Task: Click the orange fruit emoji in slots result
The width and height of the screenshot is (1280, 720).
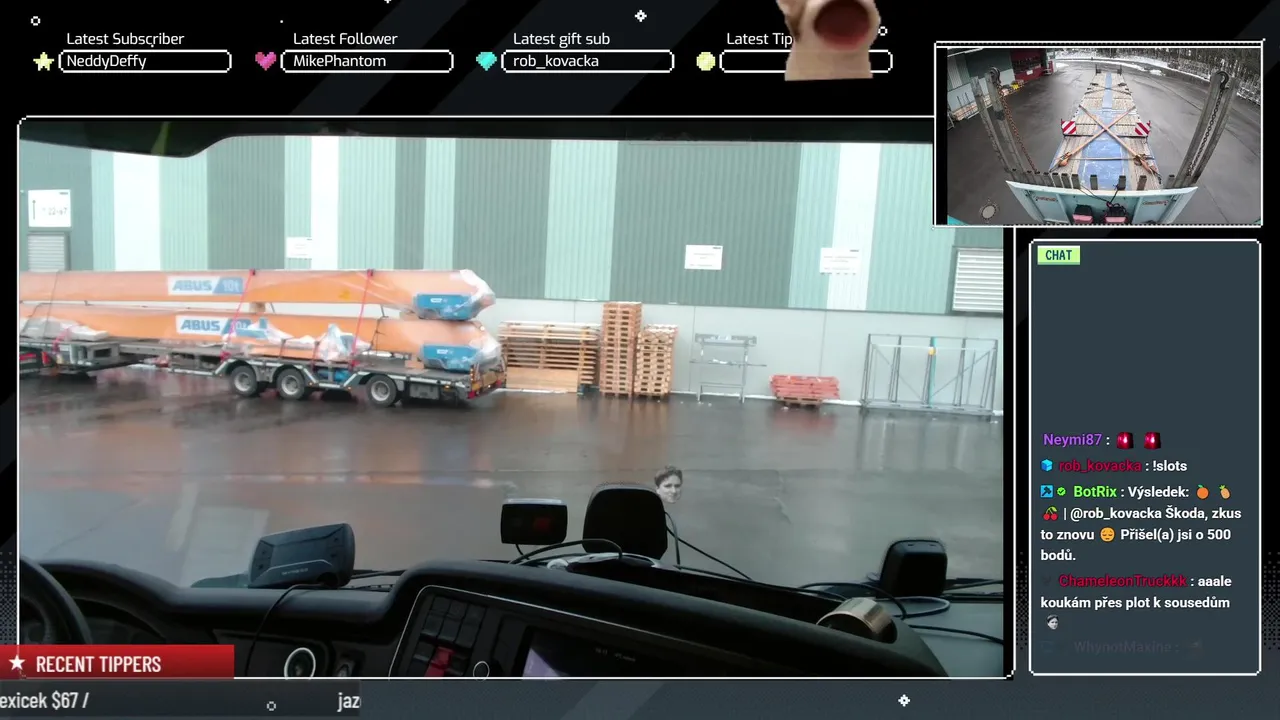Action: point(1203,491)
